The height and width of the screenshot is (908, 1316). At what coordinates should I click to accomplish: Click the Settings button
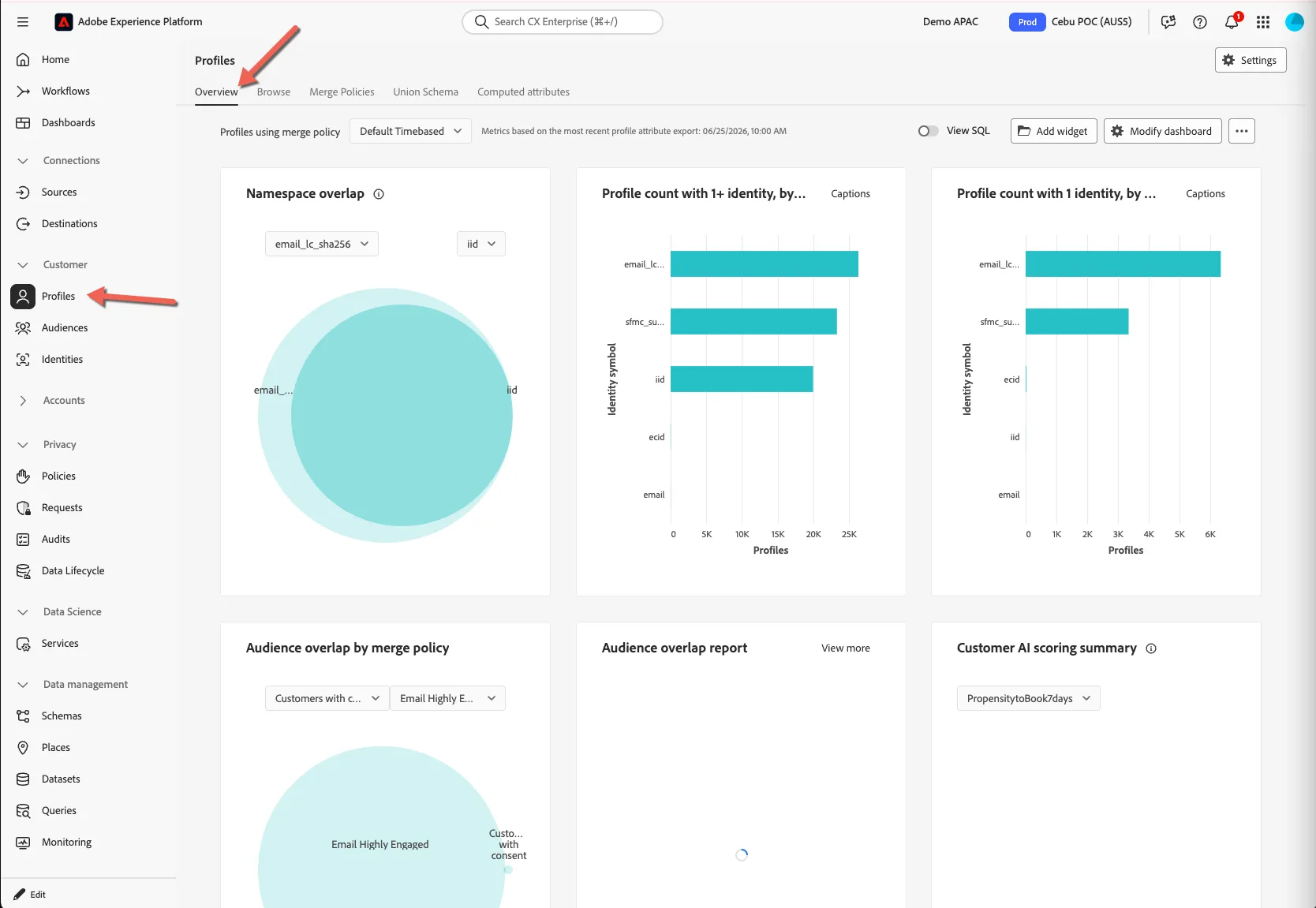[x=1251, y=60]
